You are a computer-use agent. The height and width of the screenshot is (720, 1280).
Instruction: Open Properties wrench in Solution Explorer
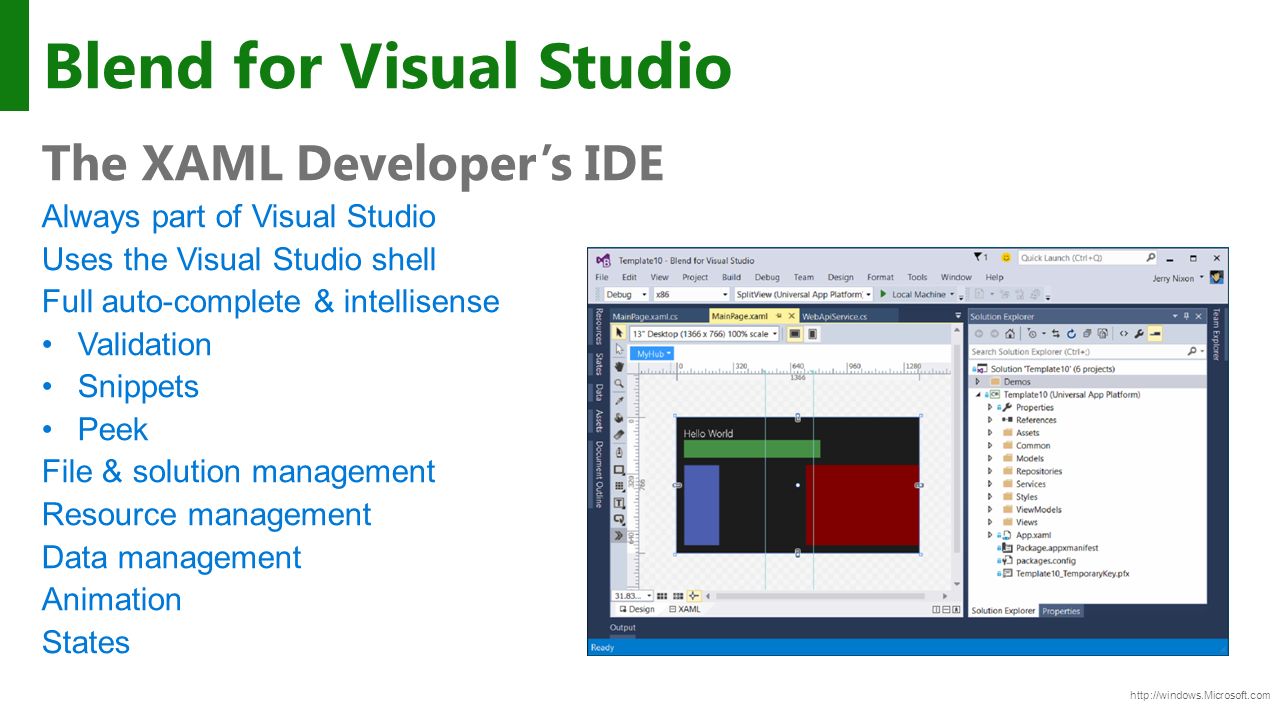coord(1139,334)
